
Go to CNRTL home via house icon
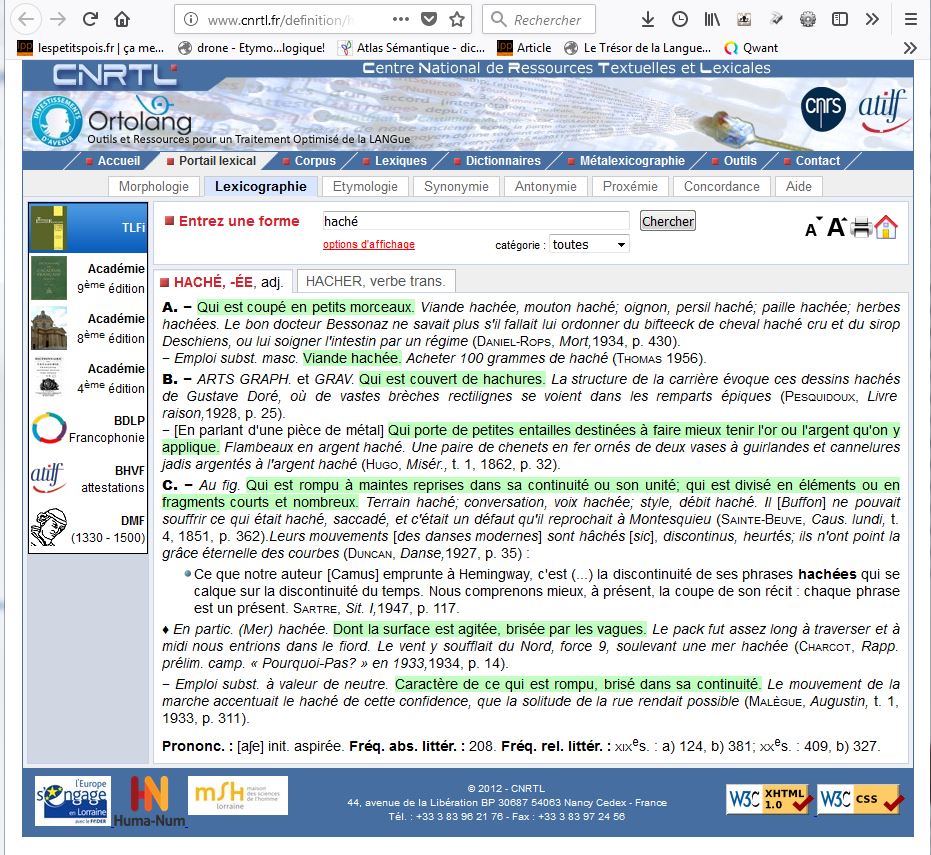click(886, 227)
